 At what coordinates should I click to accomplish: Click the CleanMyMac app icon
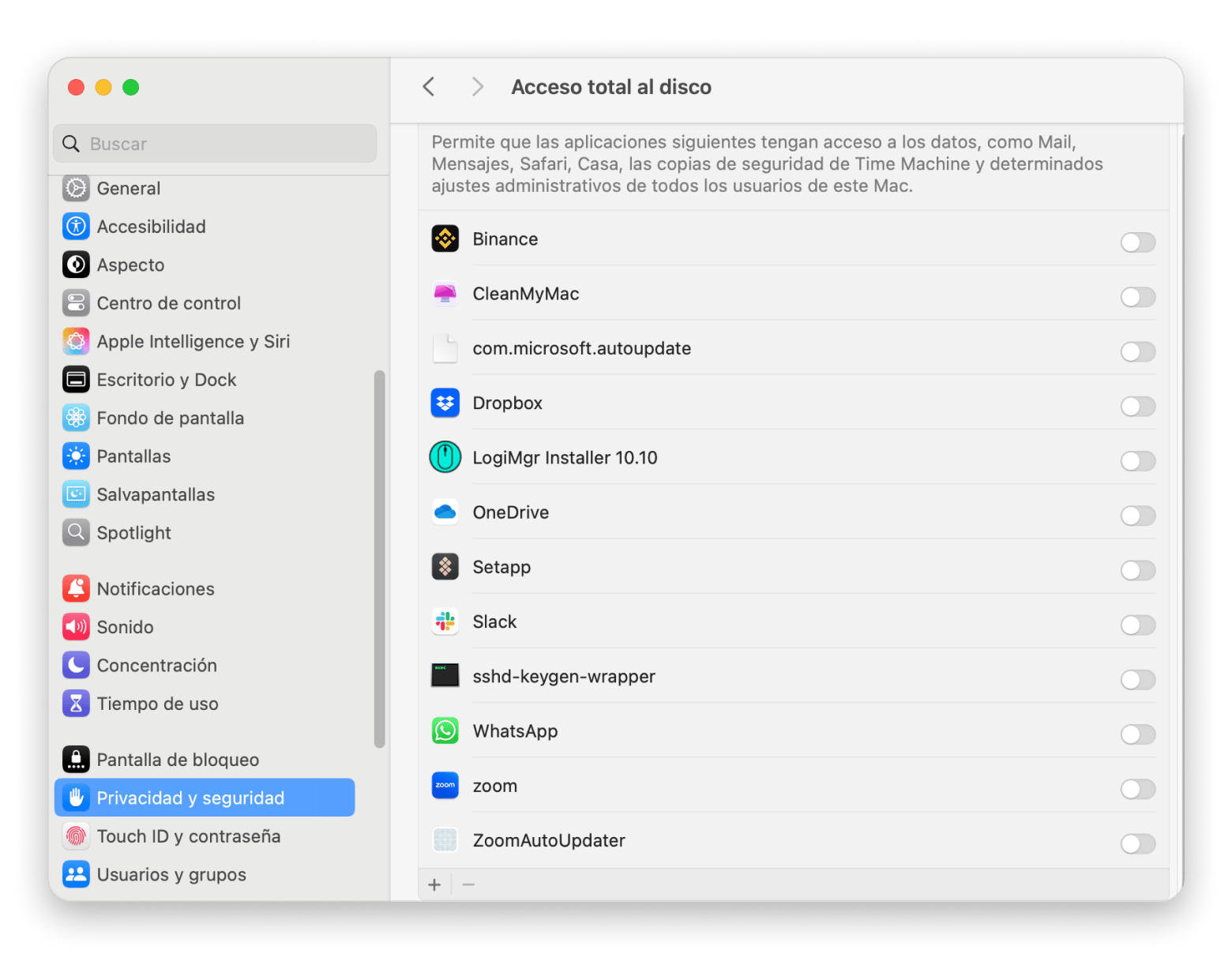click(445, 294)
